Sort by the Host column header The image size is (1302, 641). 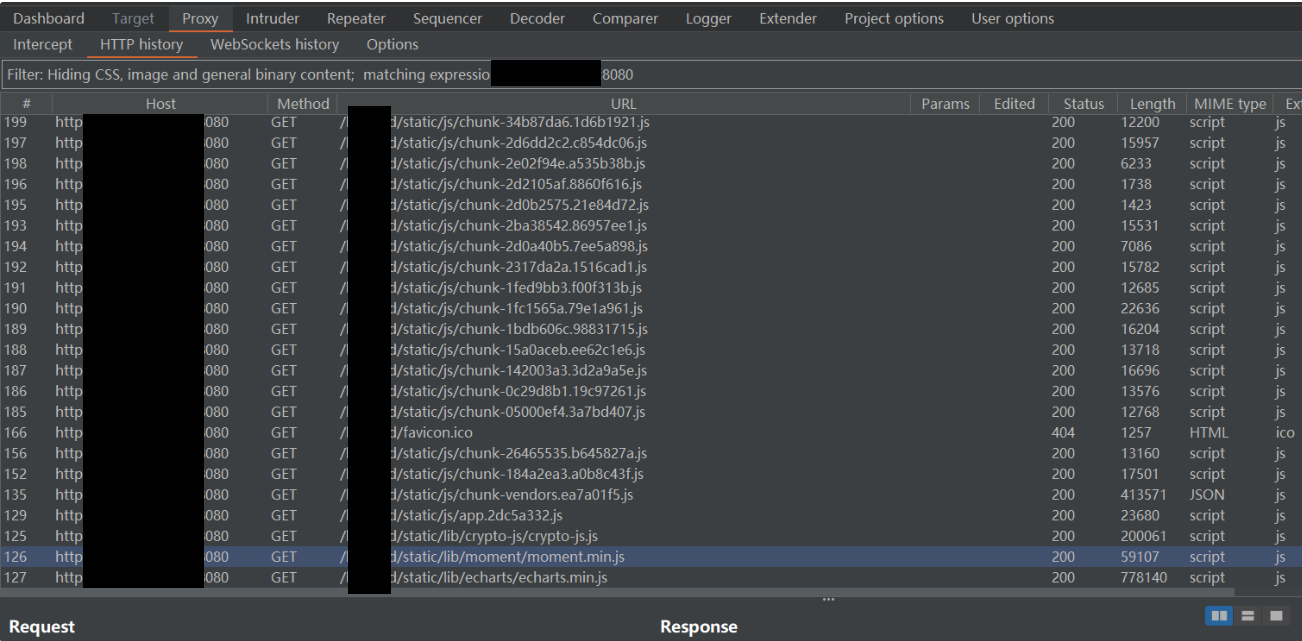[159, 104]
